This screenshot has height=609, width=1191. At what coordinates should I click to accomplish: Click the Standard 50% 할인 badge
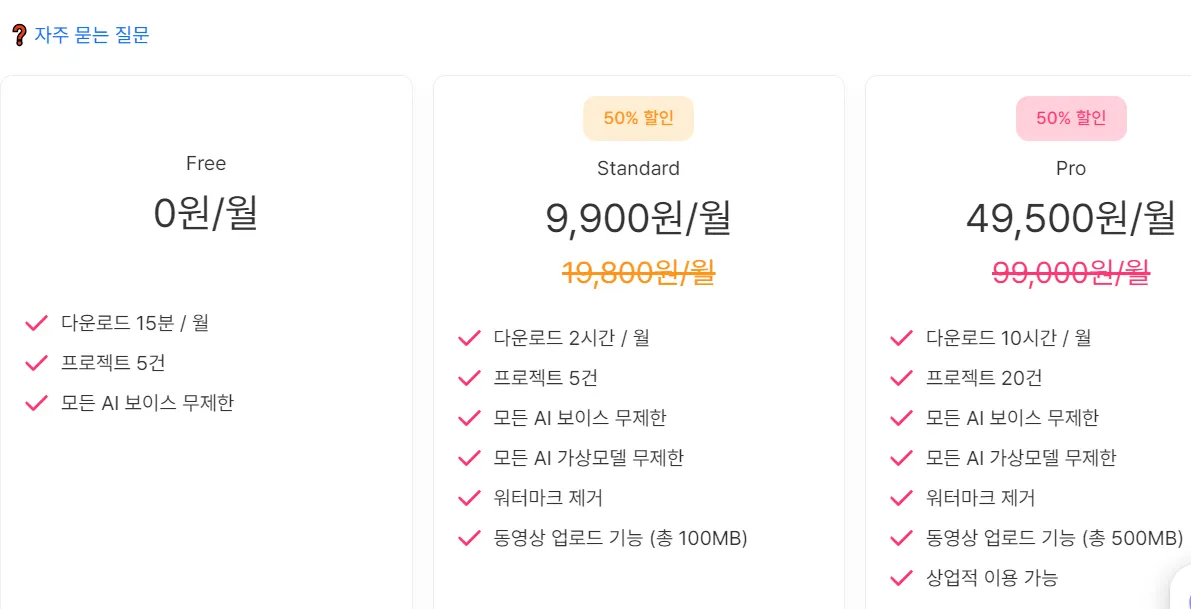click(638, 118)
